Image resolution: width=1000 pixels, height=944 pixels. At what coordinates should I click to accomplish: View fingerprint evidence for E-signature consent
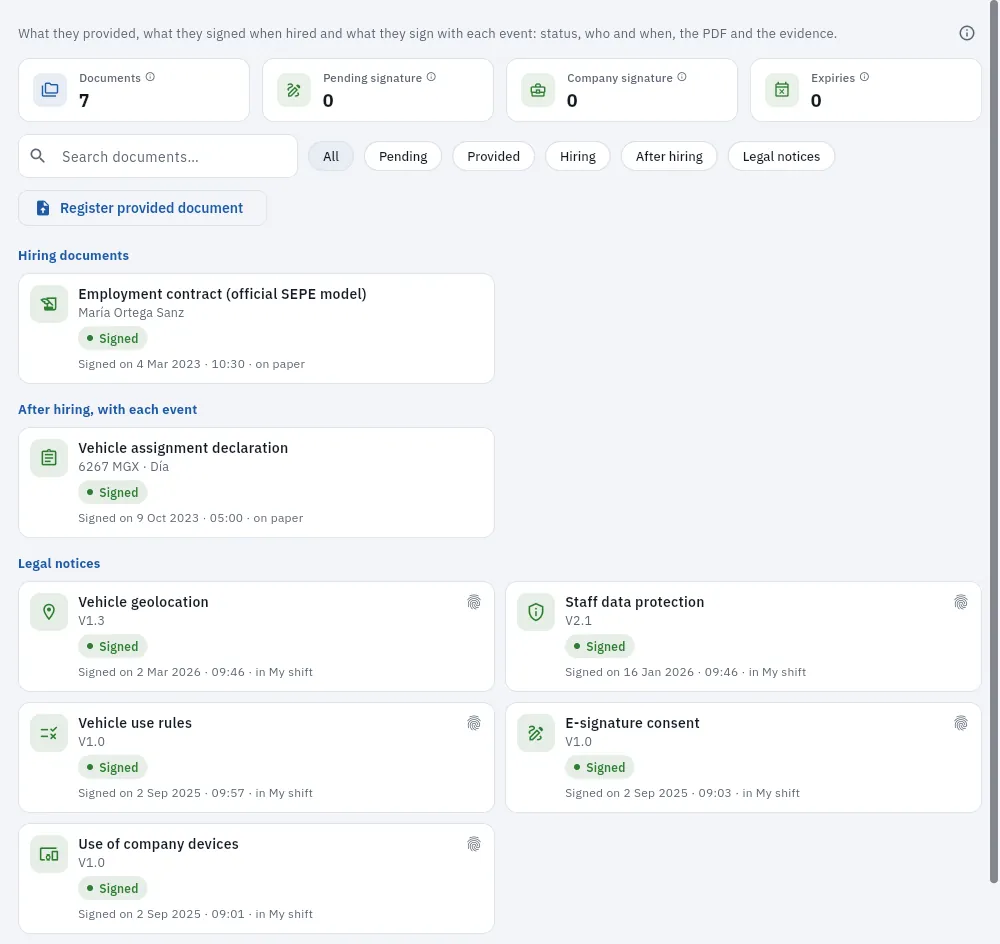pyautogui.click(x=960, y=723)
